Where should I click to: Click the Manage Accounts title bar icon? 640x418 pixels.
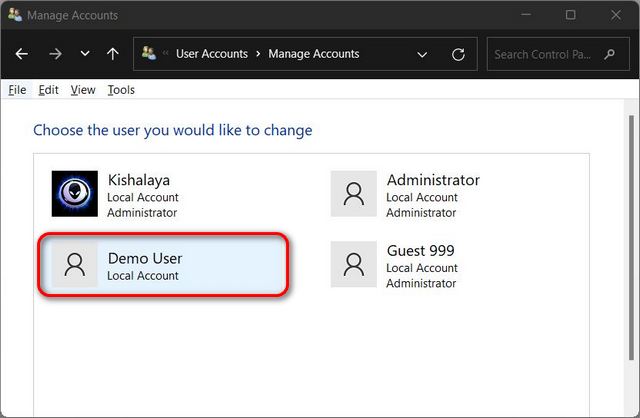coord(15,15)
